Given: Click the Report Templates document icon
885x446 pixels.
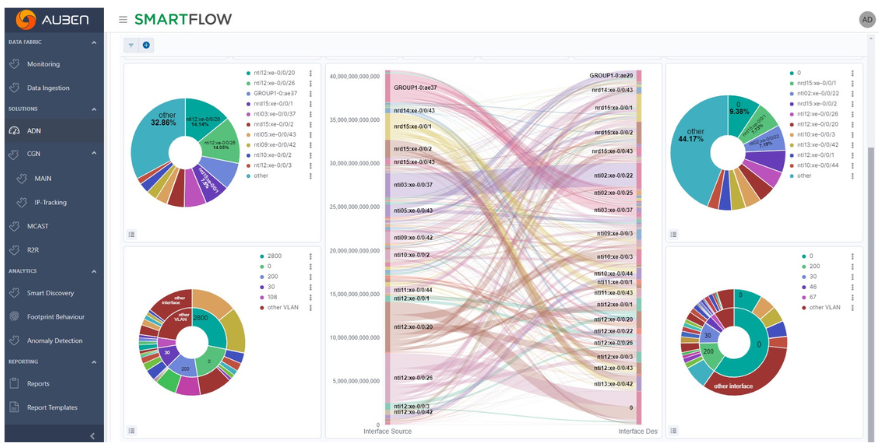Looking at the screenshot, I should [15, 408].
